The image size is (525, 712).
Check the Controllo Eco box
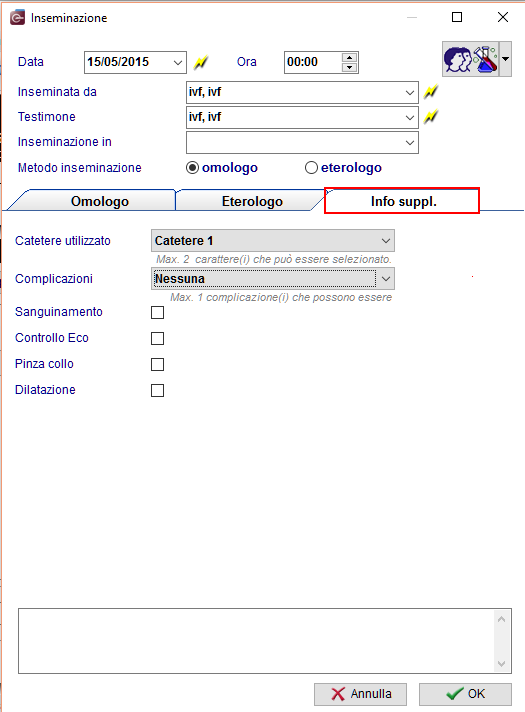pyautogui.click(x=158, y=338)
